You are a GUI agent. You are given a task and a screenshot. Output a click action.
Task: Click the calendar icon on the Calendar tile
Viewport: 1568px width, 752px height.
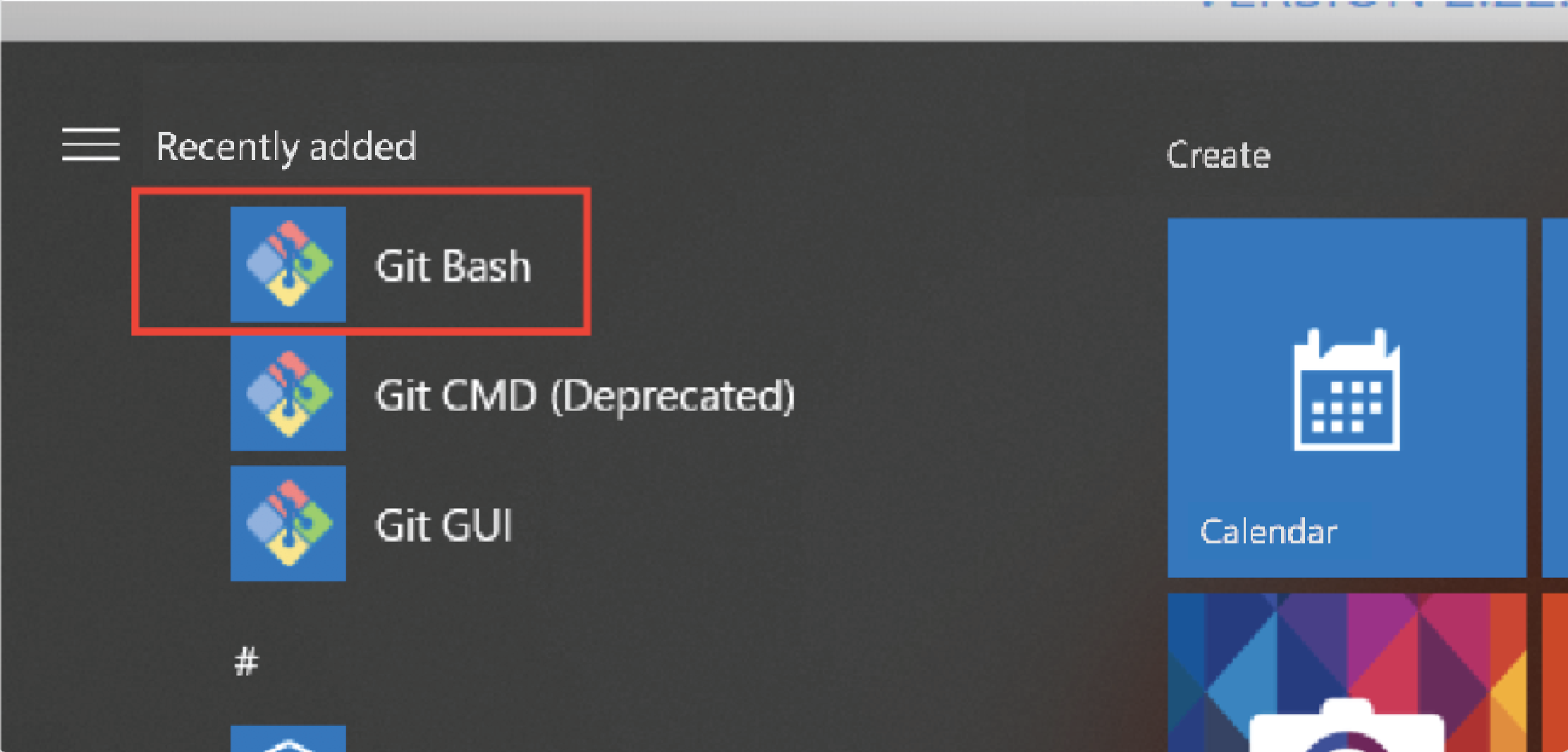1346,390
